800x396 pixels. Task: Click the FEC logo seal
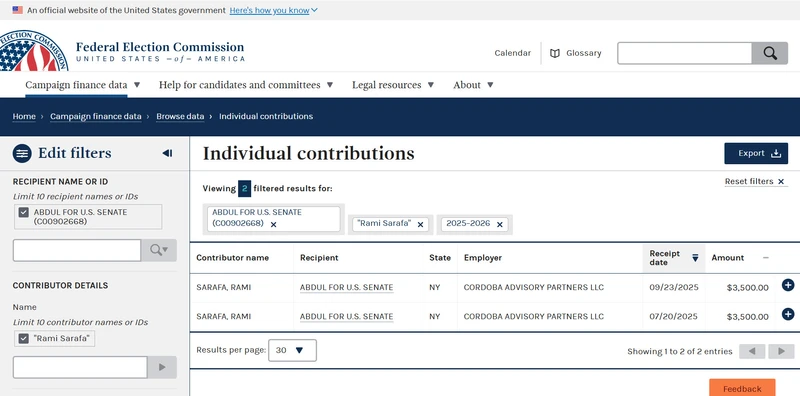tap(33, 51)
